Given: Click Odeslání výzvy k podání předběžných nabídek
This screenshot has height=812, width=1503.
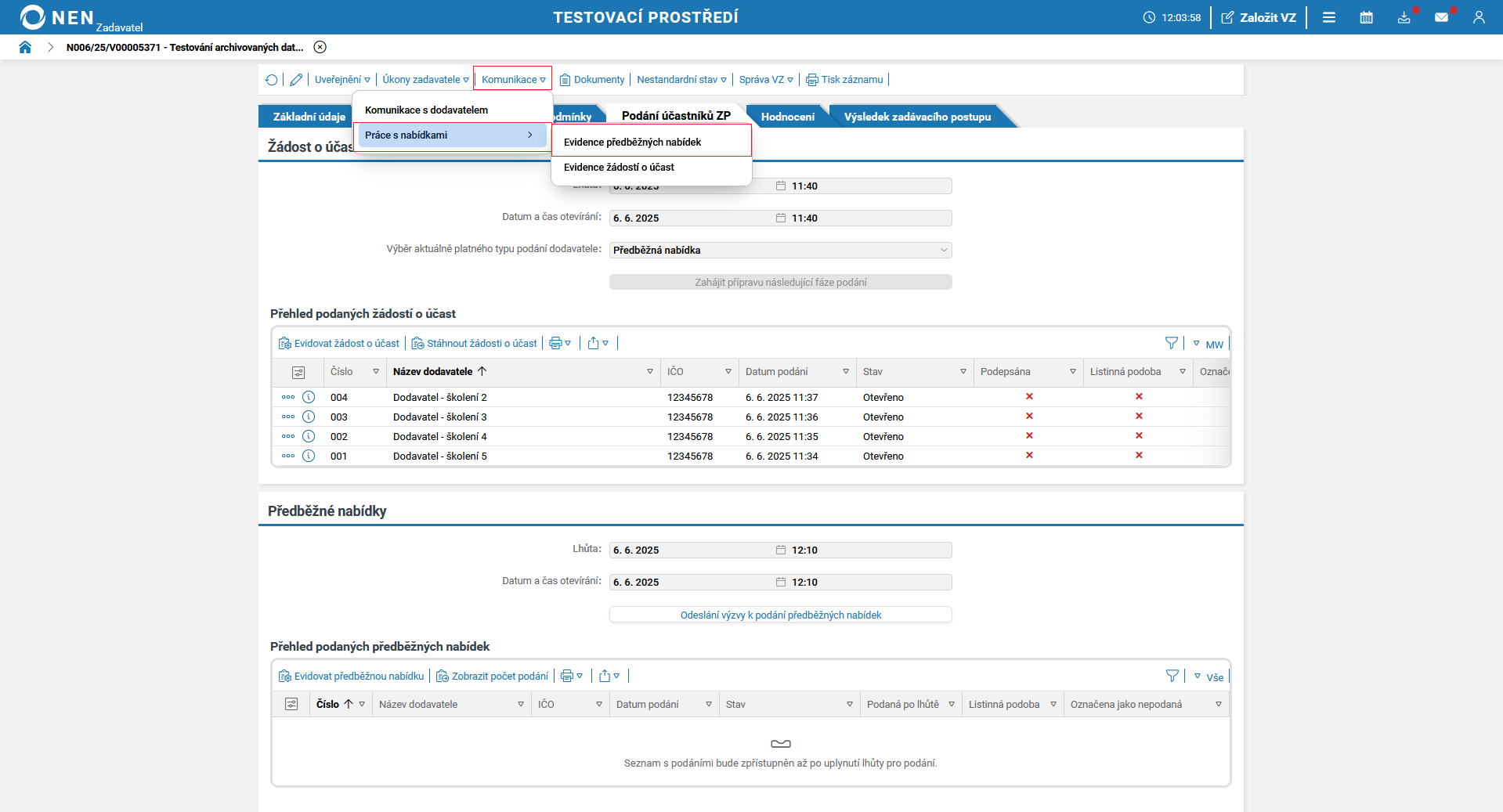Looking at the screenshot, I should pyautogui.click(x=780, y=615).
